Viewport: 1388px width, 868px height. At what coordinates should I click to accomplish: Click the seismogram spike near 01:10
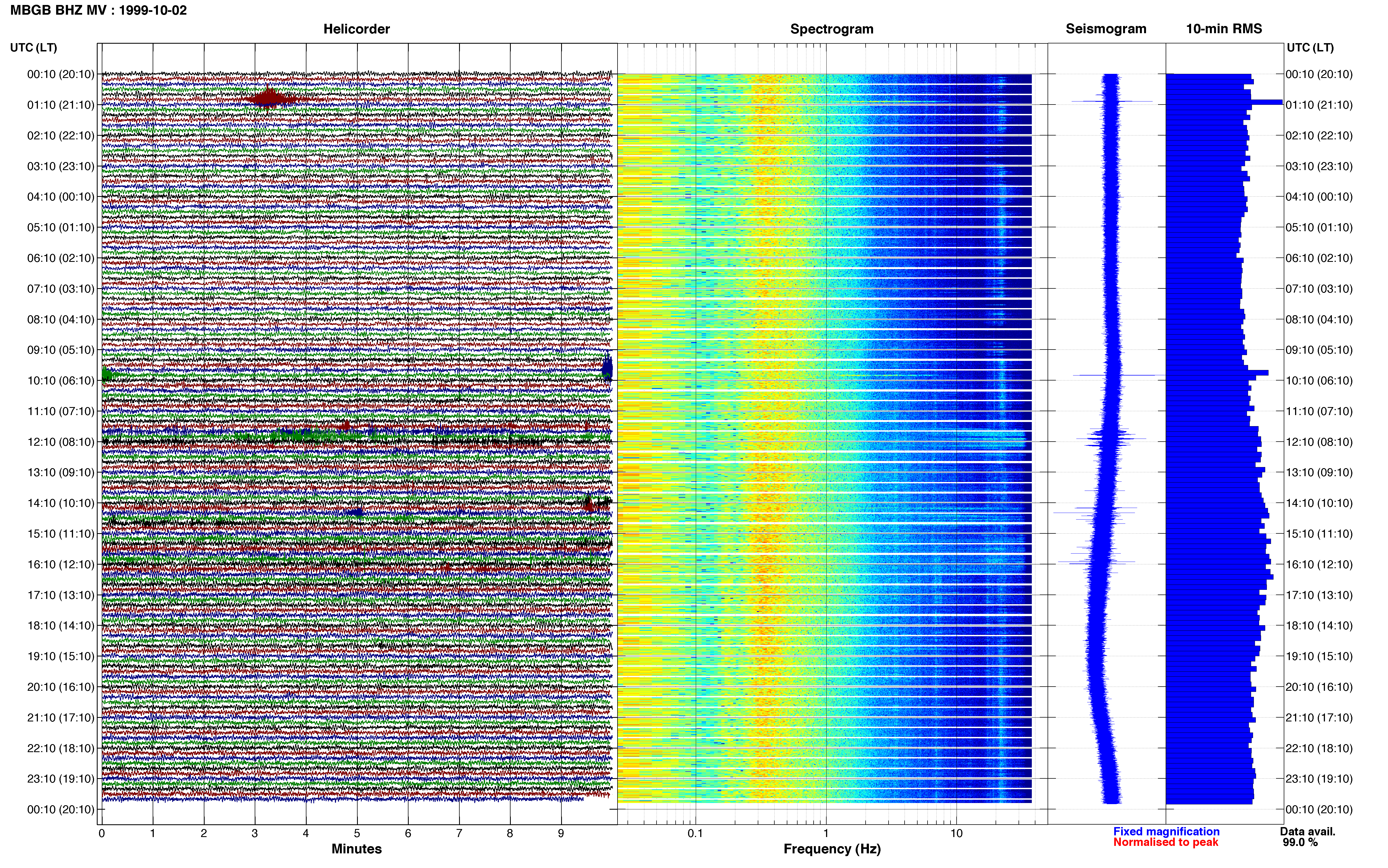coord(1112,101)
